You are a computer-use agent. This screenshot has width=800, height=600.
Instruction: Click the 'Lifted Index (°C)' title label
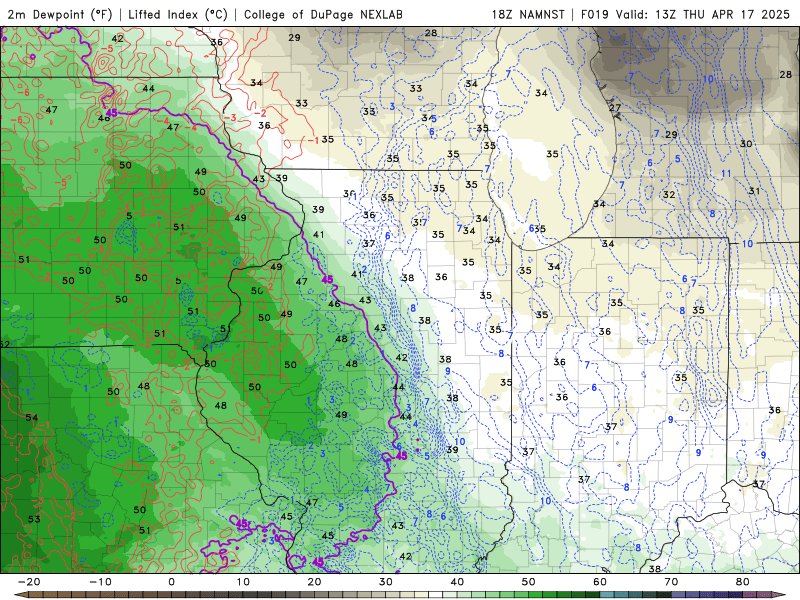coord(178,14)
